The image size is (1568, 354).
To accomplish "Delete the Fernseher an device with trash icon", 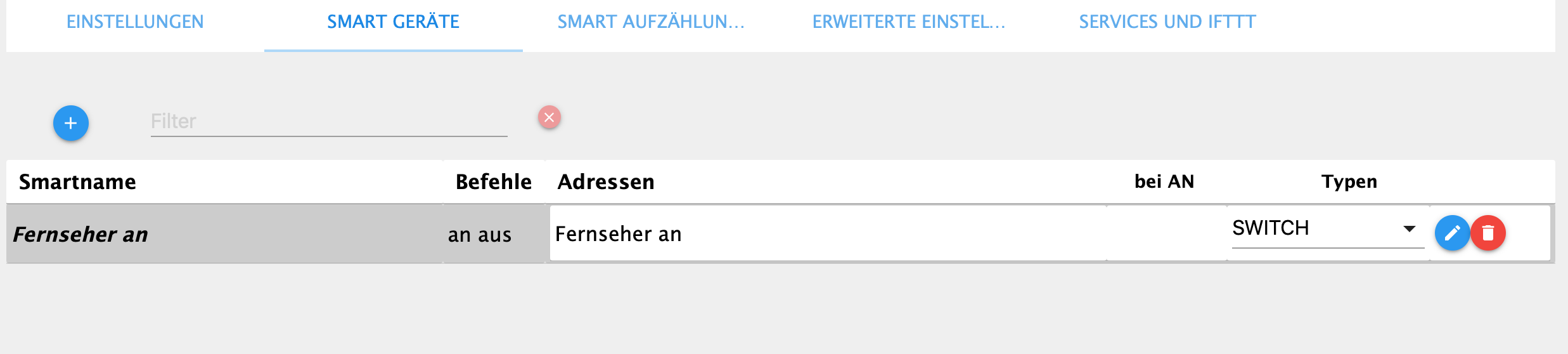I will pyautogui.click(x=1488, y=233).
